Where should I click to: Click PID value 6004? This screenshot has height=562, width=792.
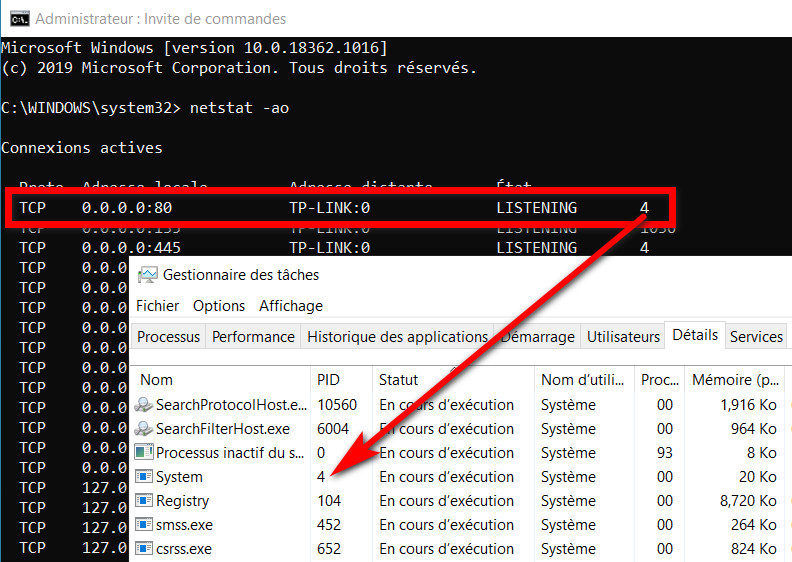pos(333,429)
